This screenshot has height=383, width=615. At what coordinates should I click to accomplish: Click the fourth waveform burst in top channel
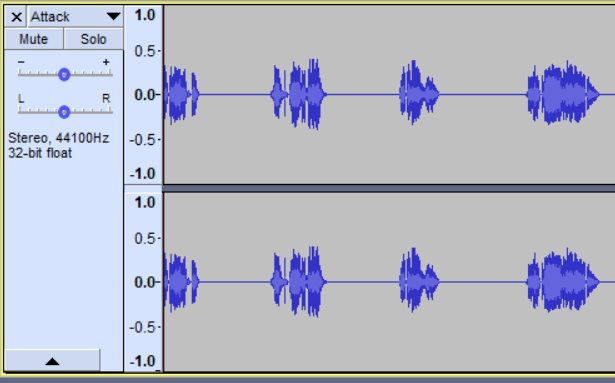tap(563, 93)
